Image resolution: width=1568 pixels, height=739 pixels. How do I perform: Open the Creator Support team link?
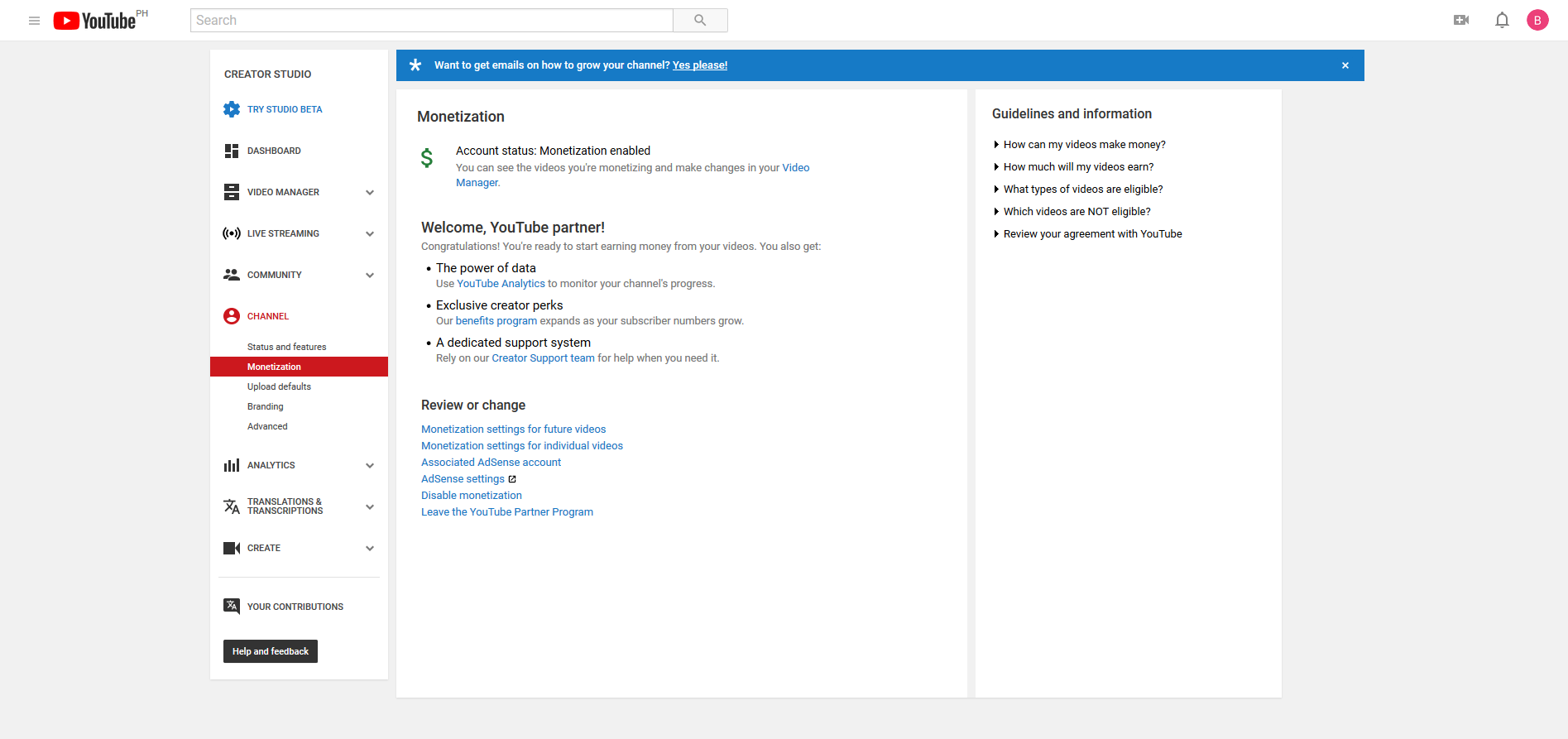click(544, 358)
